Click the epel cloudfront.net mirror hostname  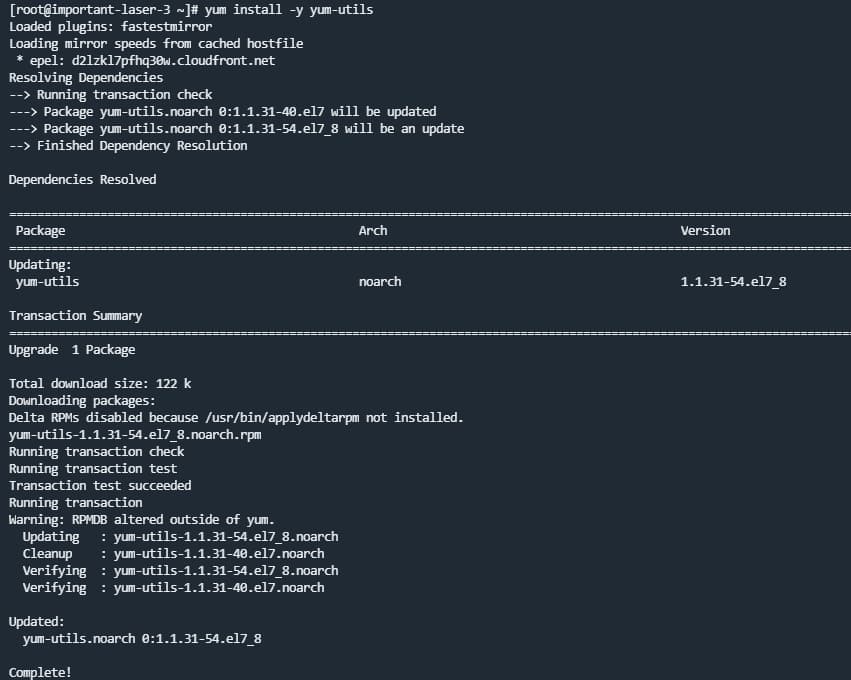pos(173,60)
